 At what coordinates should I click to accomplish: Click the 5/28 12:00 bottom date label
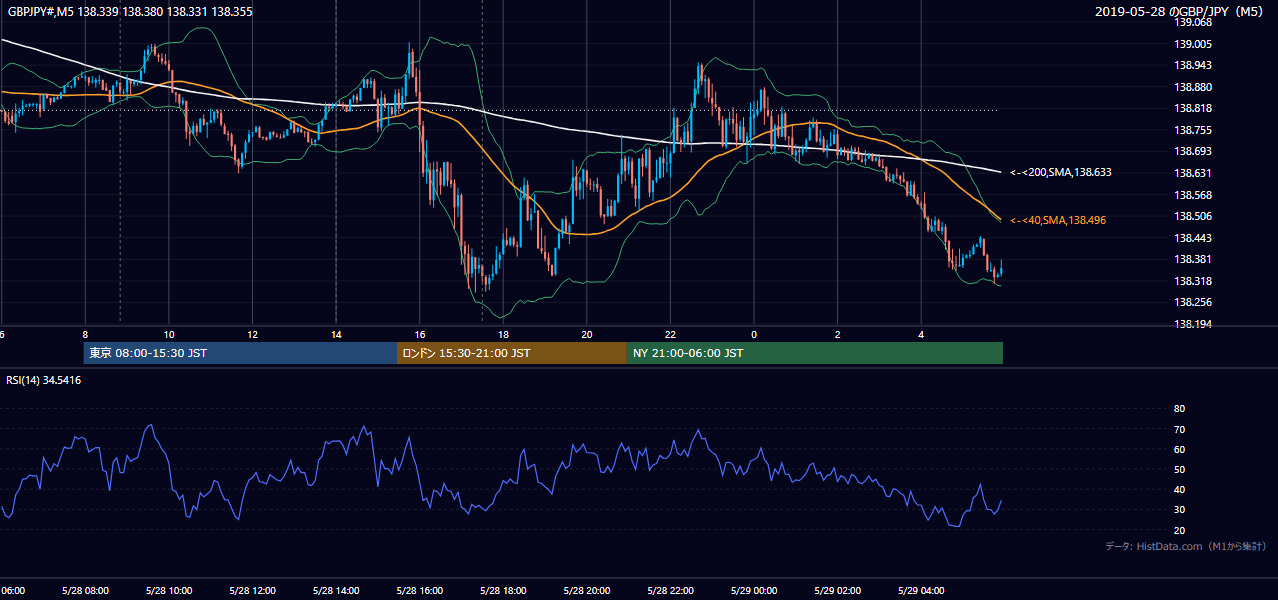tap(252, 590)
